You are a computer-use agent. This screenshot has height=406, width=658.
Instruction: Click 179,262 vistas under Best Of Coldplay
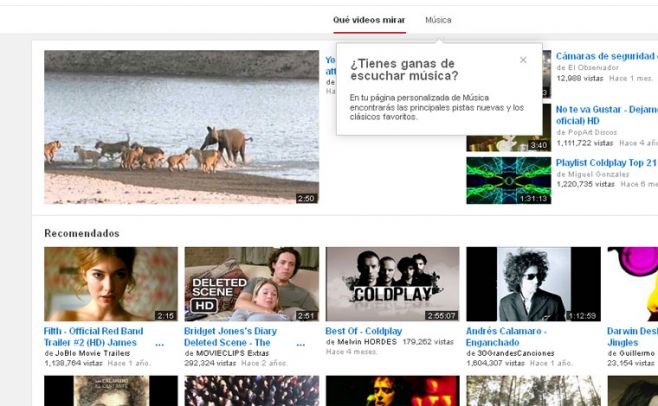click(428, 342)
